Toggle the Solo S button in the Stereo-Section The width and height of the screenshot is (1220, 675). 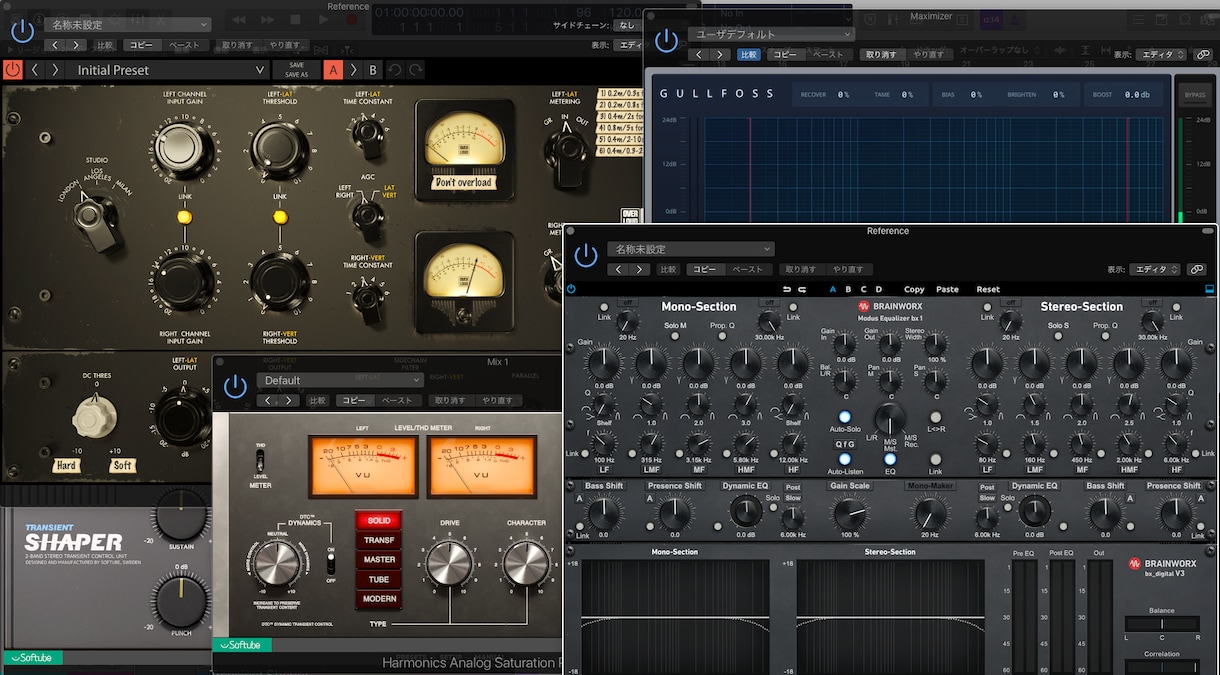(1057, 336)
